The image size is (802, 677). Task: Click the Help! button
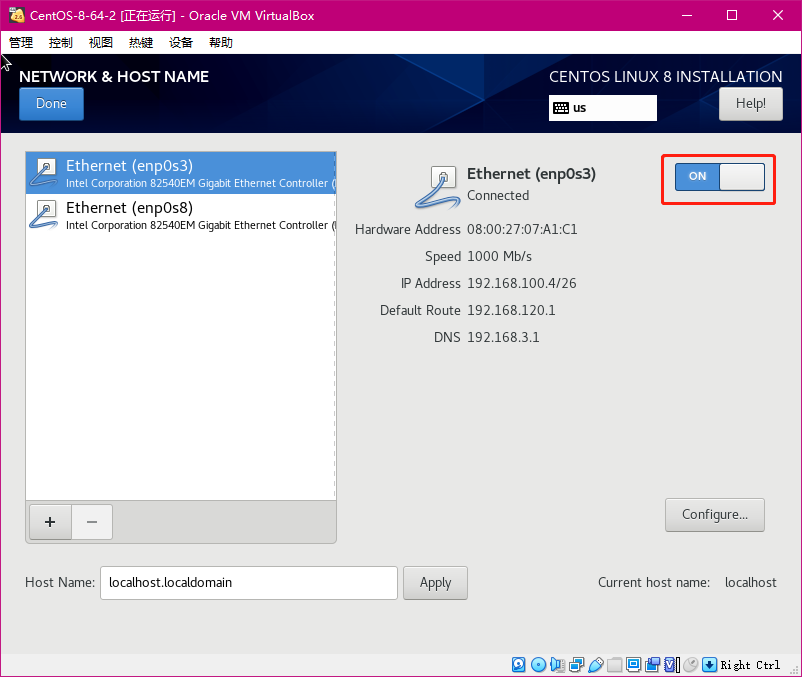tap(750, 104)
